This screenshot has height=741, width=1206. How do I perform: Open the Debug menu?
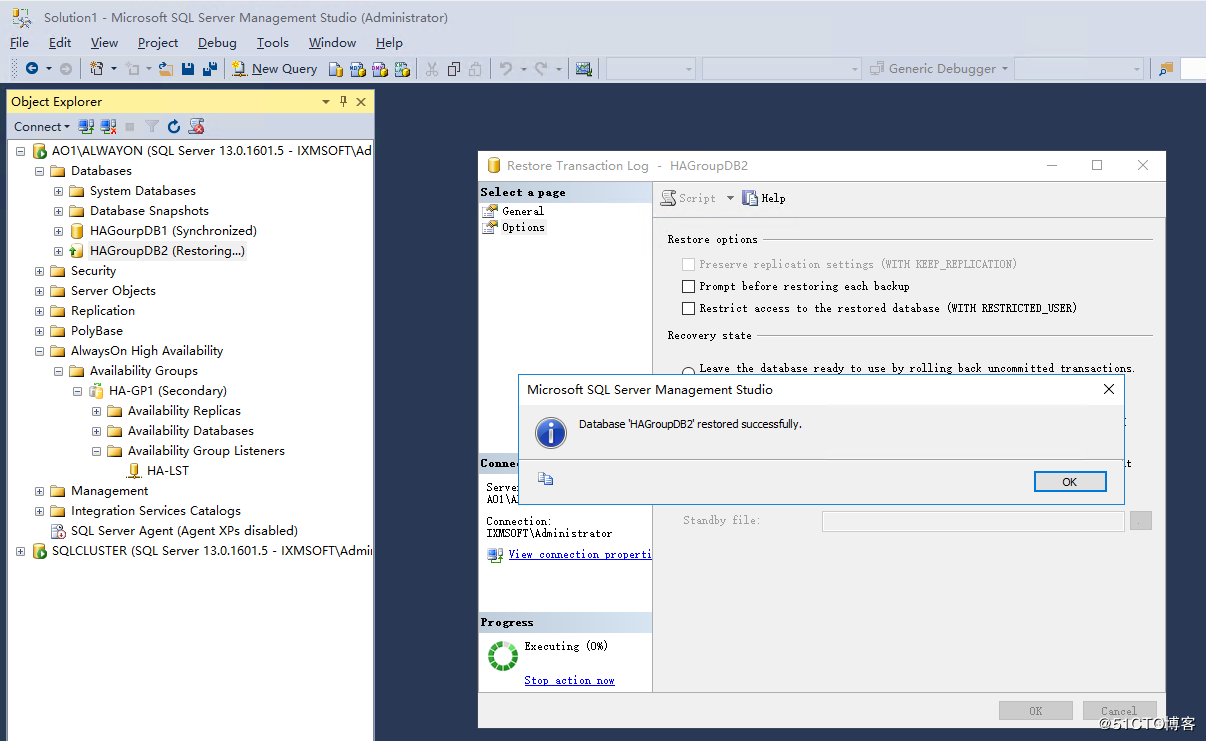[217, 42]
